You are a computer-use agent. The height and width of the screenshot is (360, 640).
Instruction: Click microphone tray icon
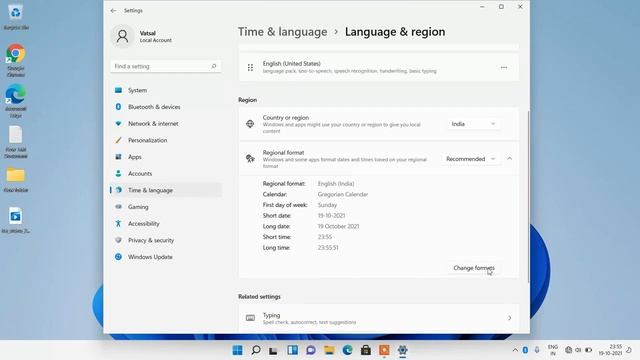[537, 350]
